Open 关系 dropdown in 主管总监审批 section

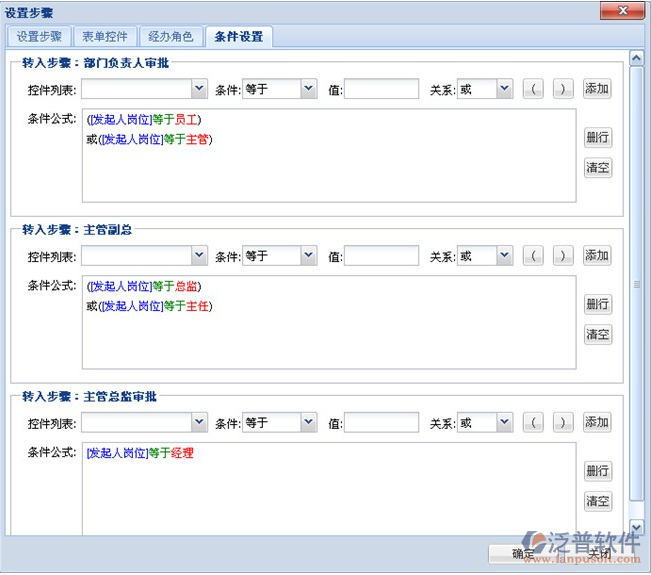pos(485,423)
